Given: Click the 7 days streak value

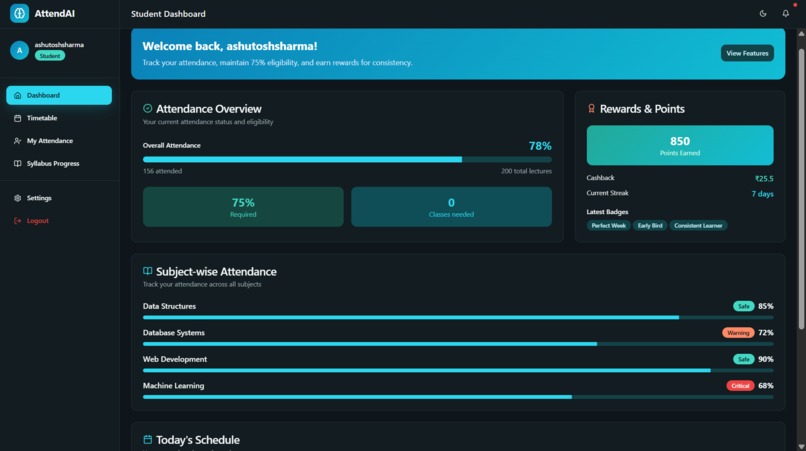Looking at the screenshot, I should coord(762,194).
